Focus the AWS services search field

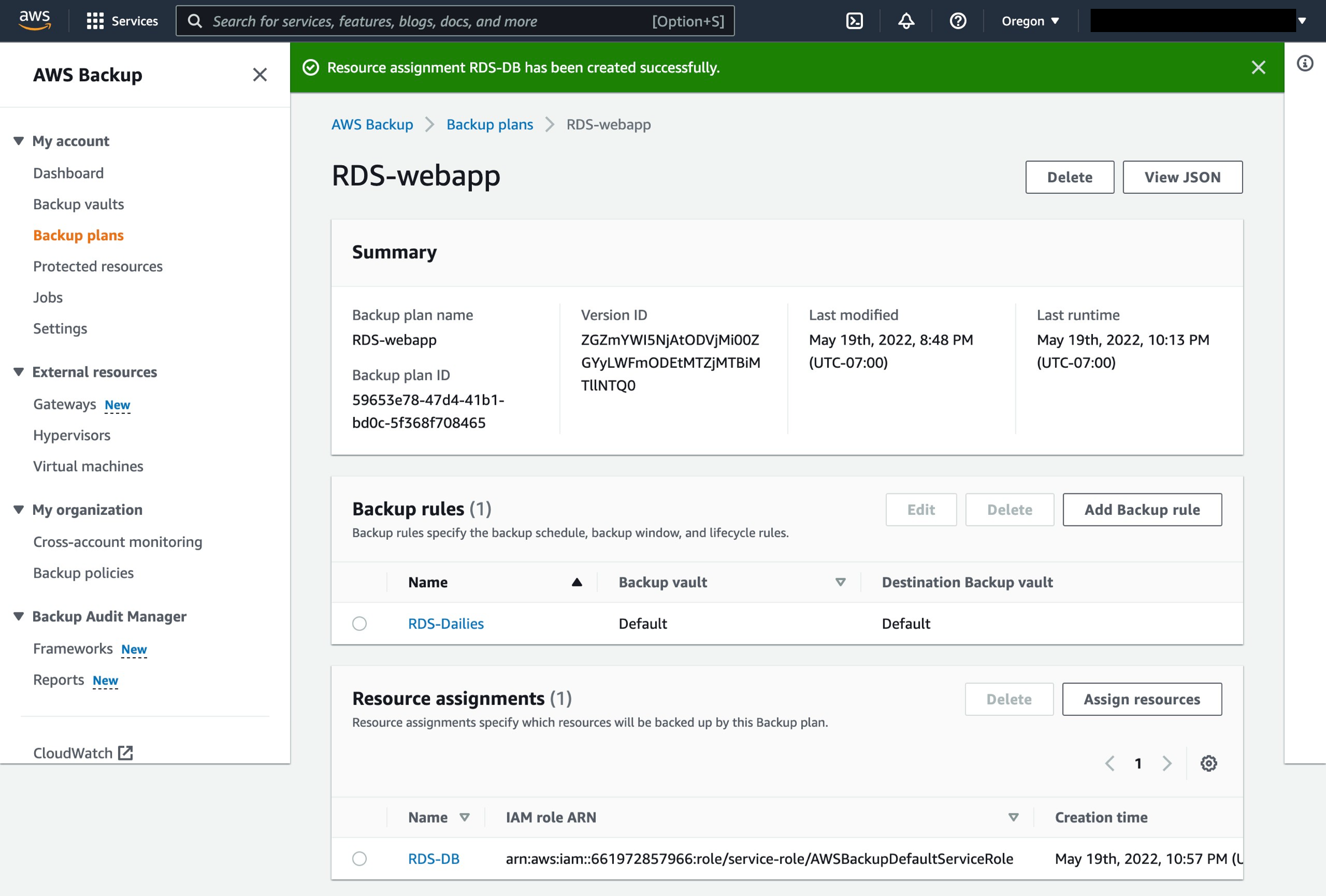455,21
